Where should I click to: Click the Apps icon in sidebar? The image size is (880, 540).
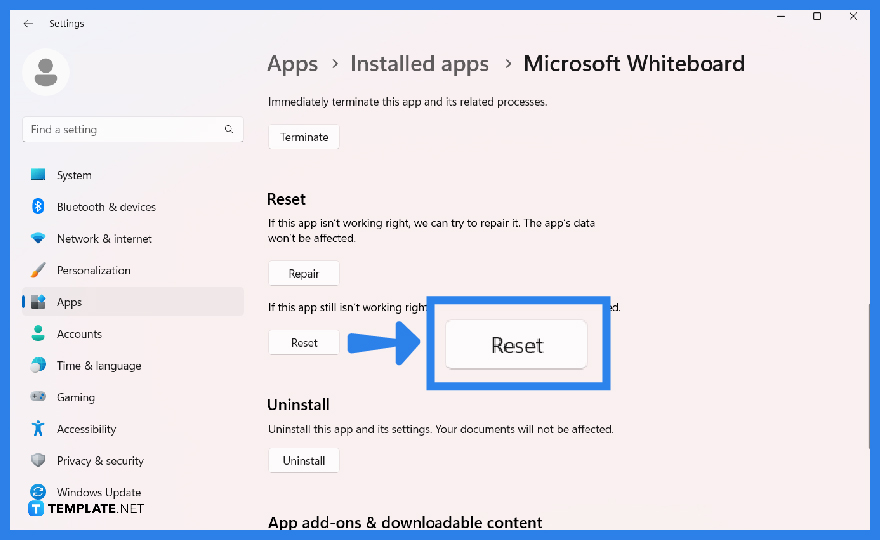38,302
